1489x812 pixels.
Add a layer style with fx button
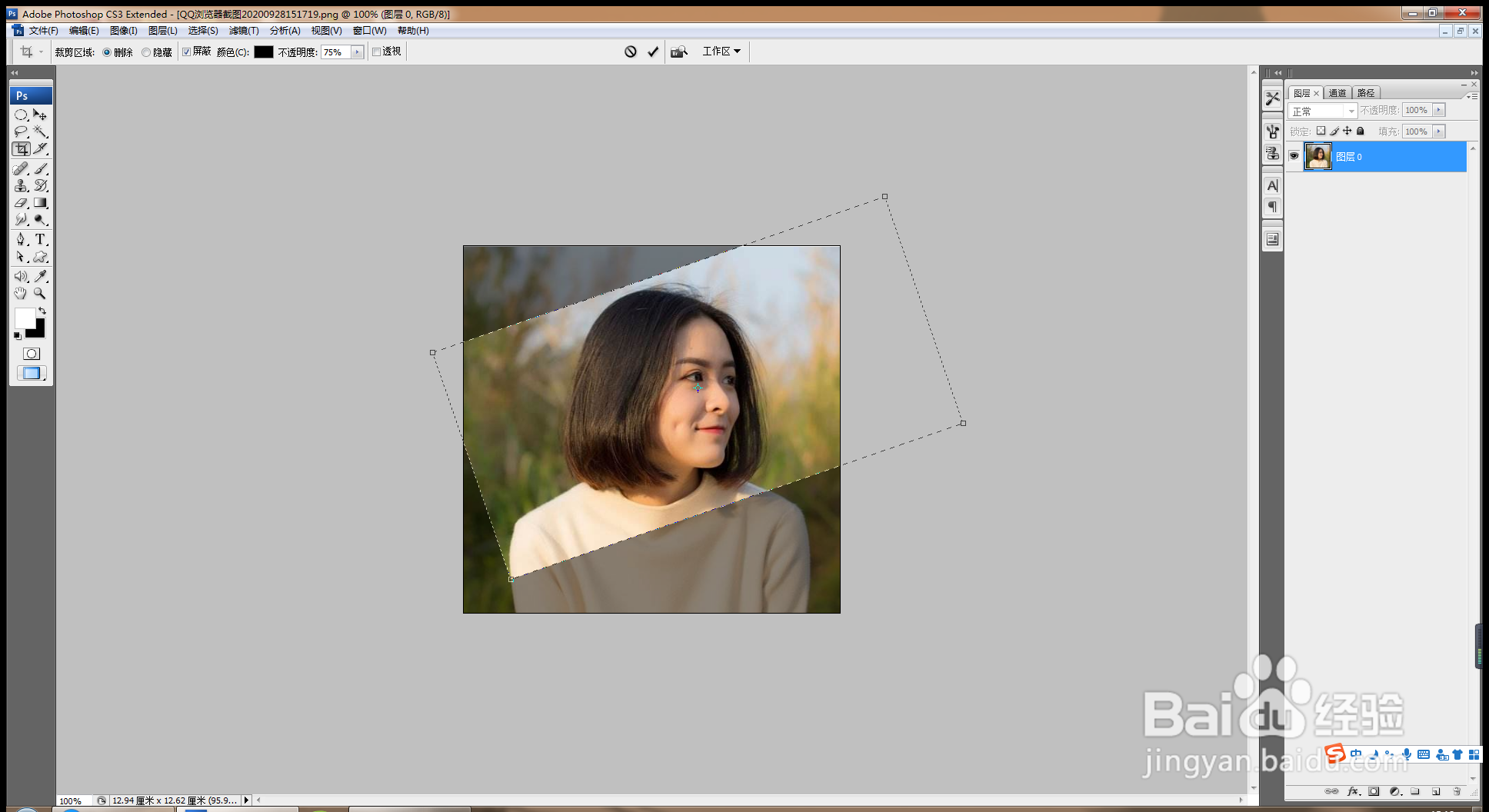1354,791
